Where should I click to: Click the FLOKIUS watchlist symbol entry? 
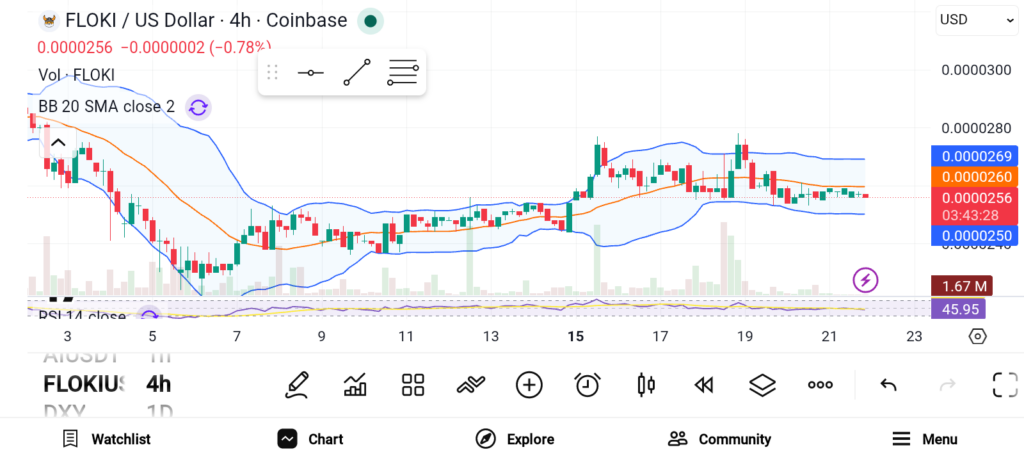(x=84, y=384)
